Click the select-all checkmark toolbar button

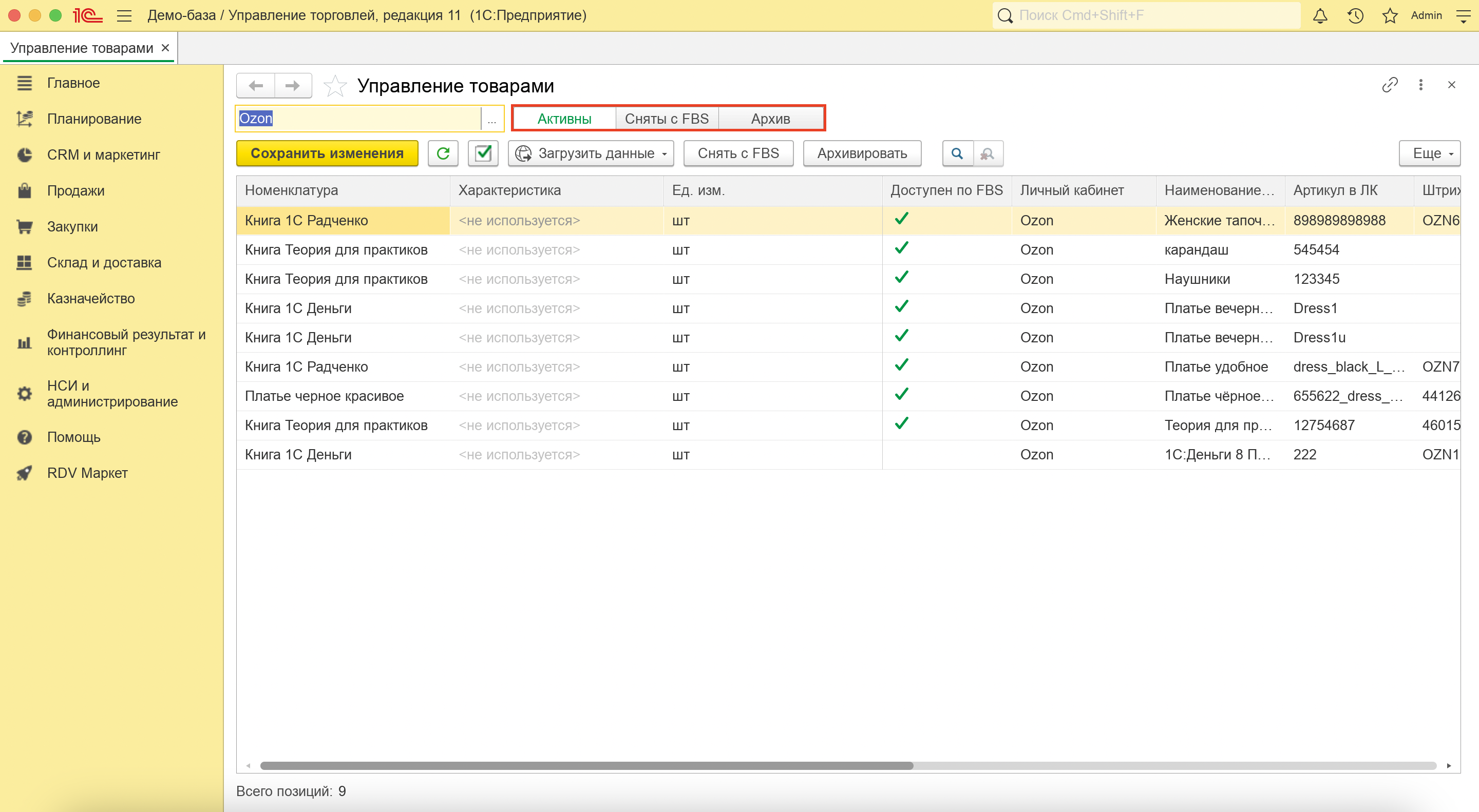pyautogui.click(x=483, y=153)
